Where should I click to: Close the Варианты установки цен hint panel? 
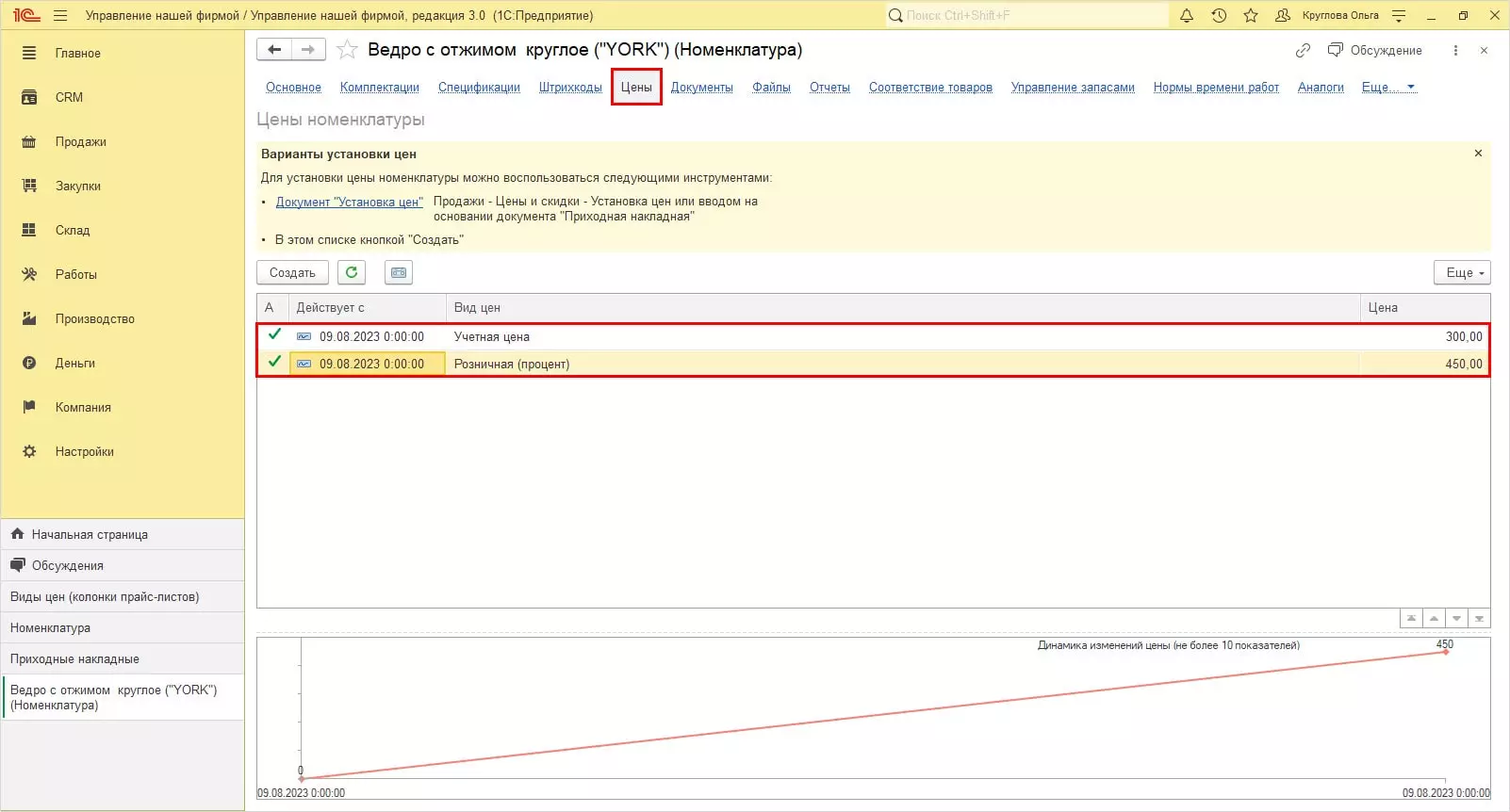[x=1478, y=154]
